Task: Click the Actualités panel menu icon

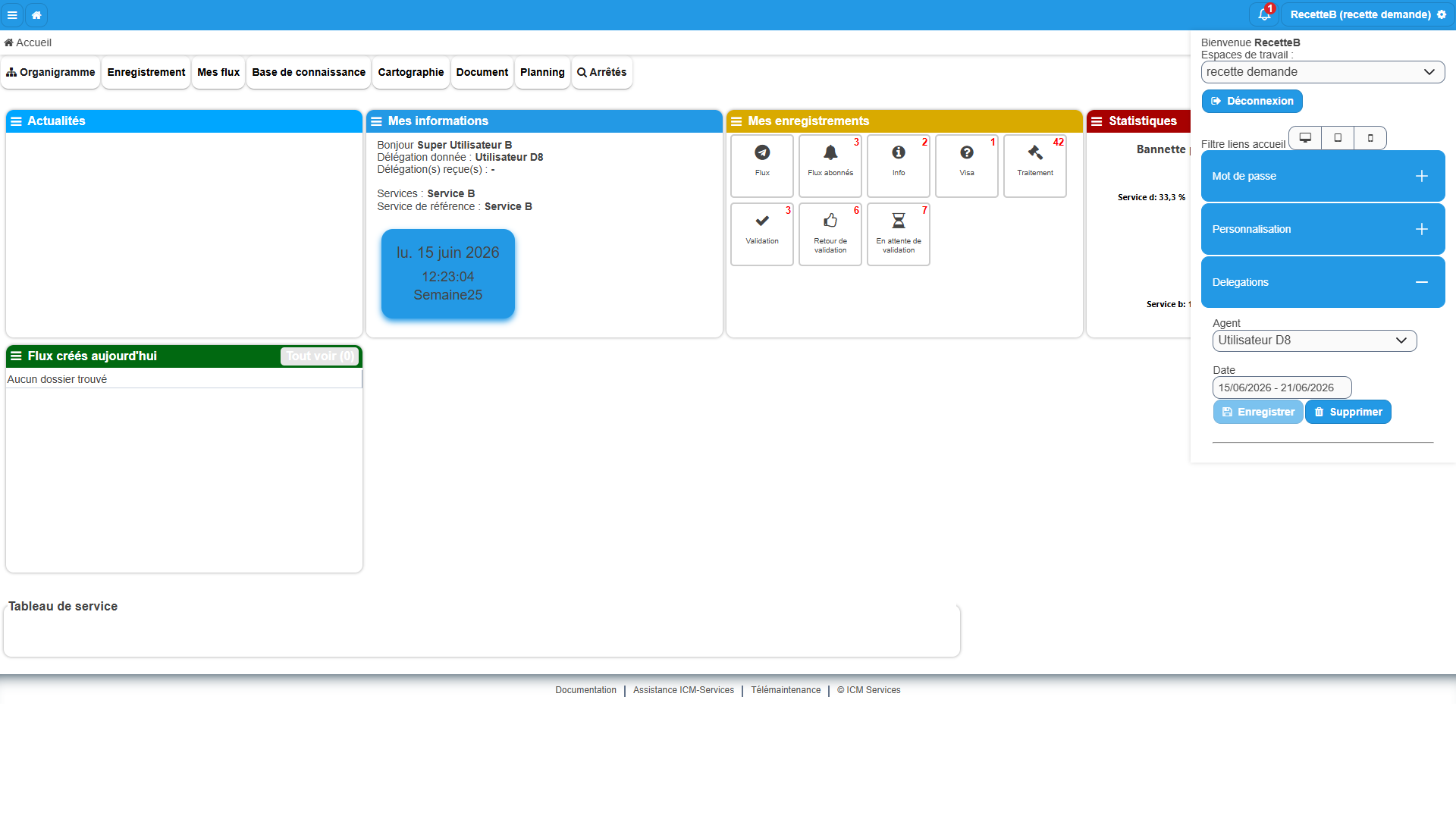Action: click(16, 121)
